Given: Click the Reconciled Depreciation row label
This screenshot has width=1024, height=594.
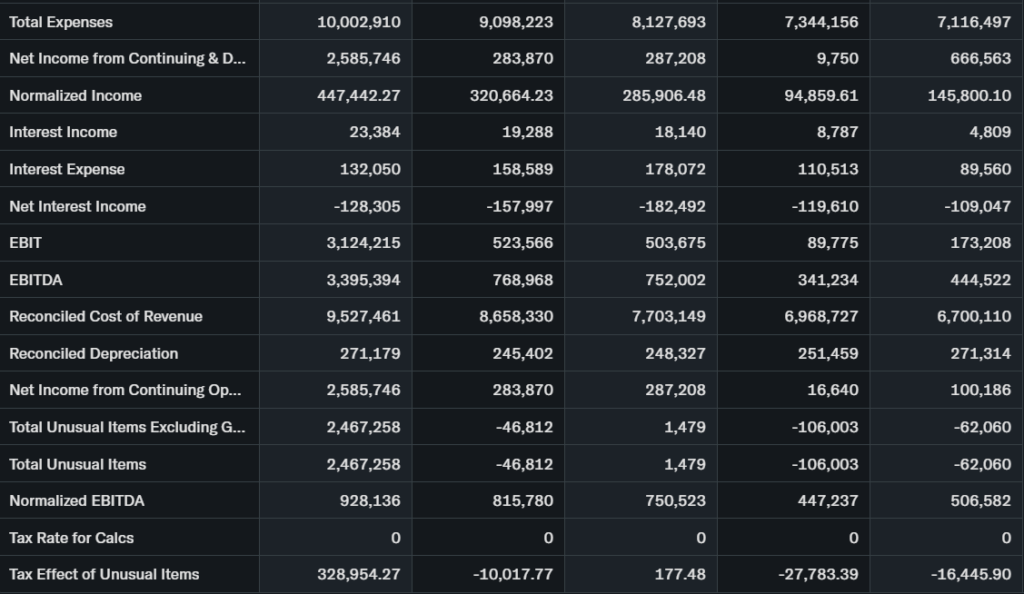Looking at the screenshot, I should pos(94,353).
